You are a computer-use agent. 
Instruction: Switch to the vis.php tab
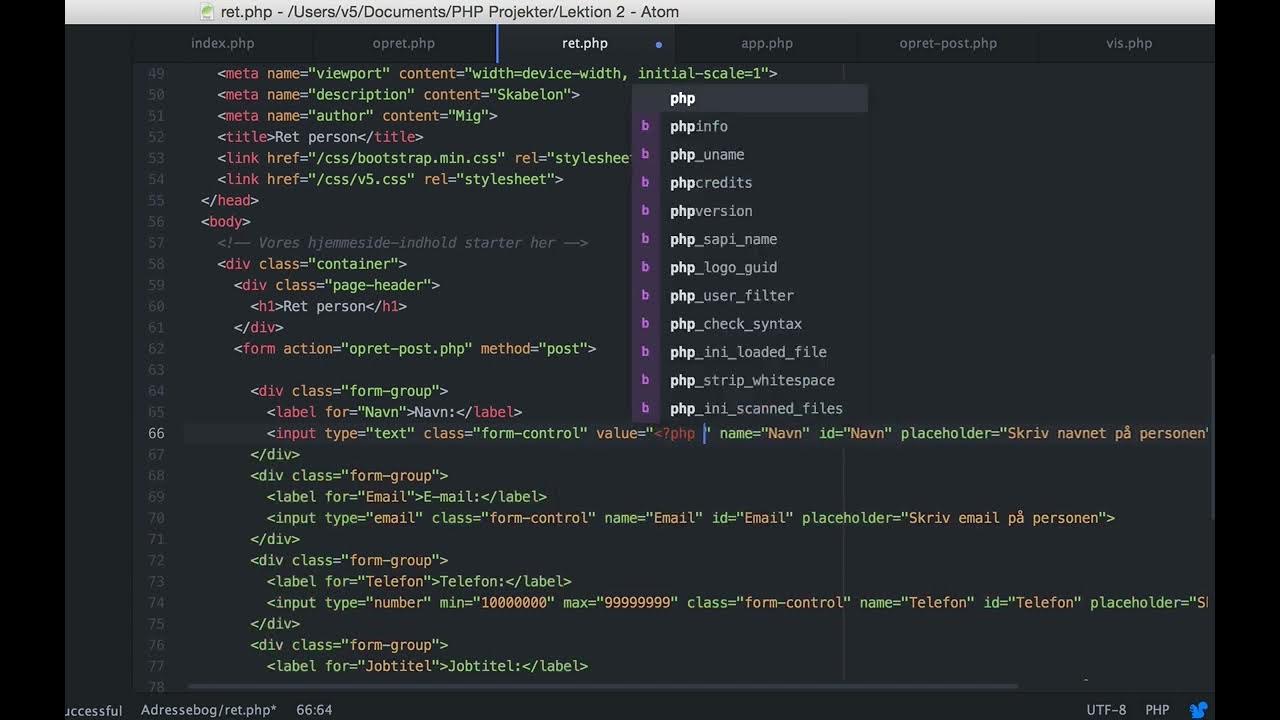(x=1128, y=43)
